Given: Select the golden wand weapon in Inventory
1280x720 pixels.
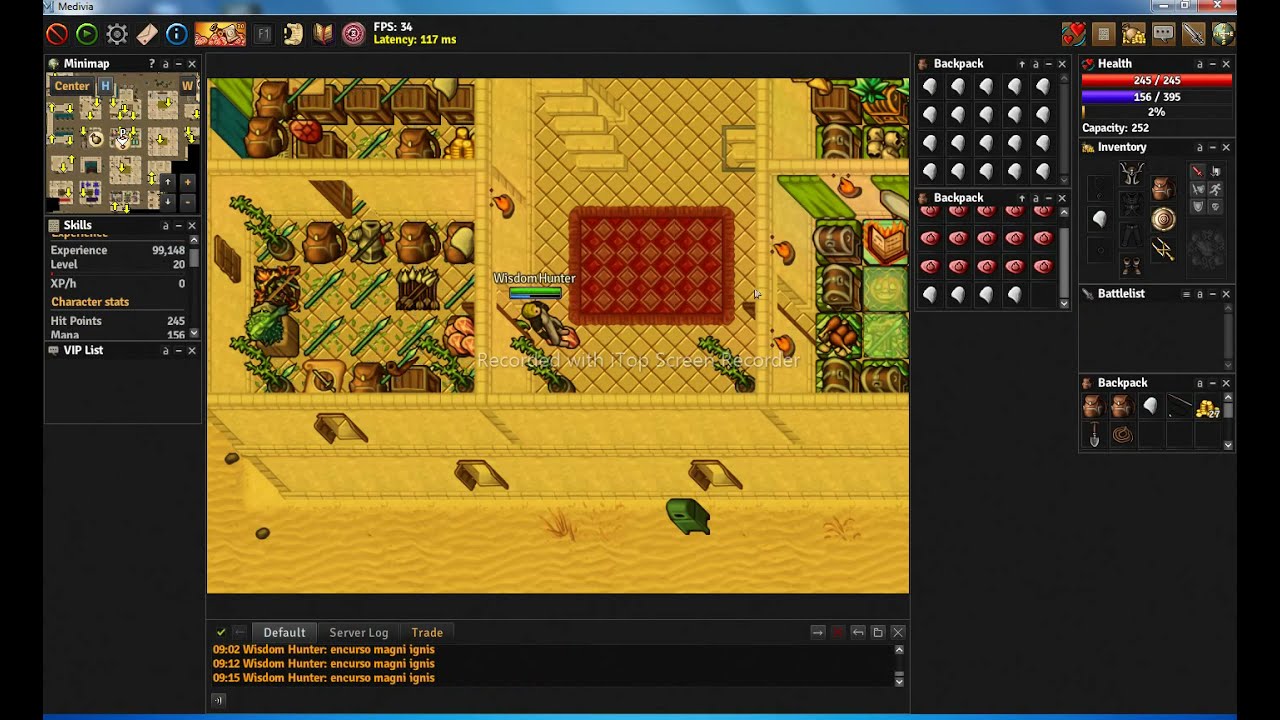Looking at the screenshot, I should 1163,250.
